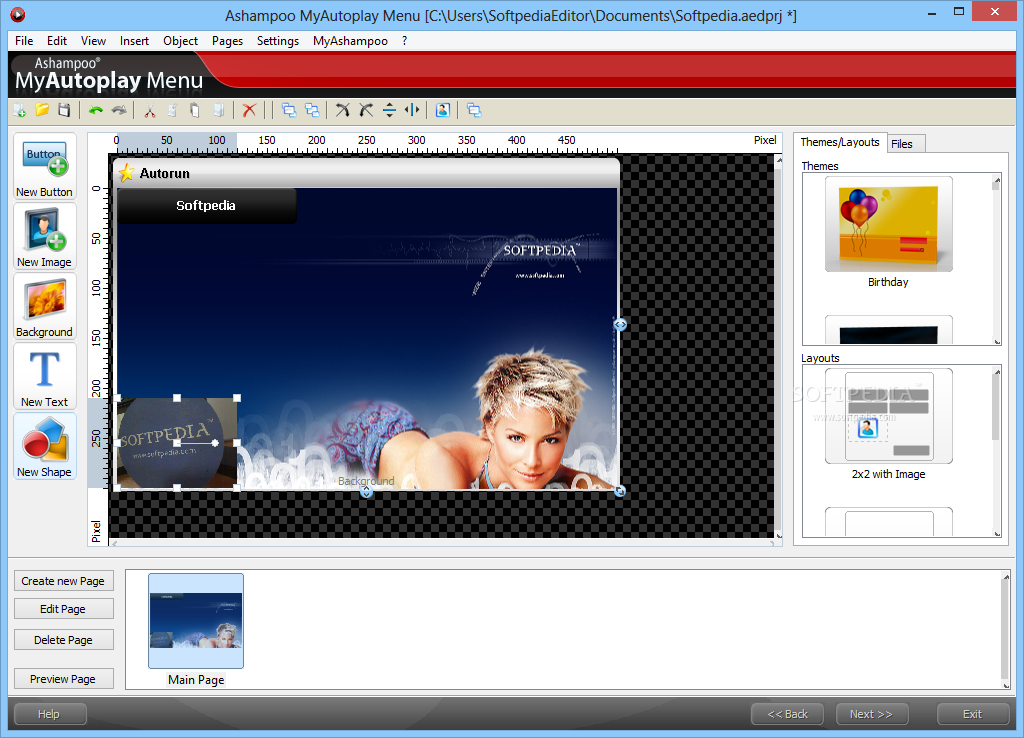Select the Birthday theme thumbnail
The height and width of the screenshot is (738, 1024).
tap(888, 225)
